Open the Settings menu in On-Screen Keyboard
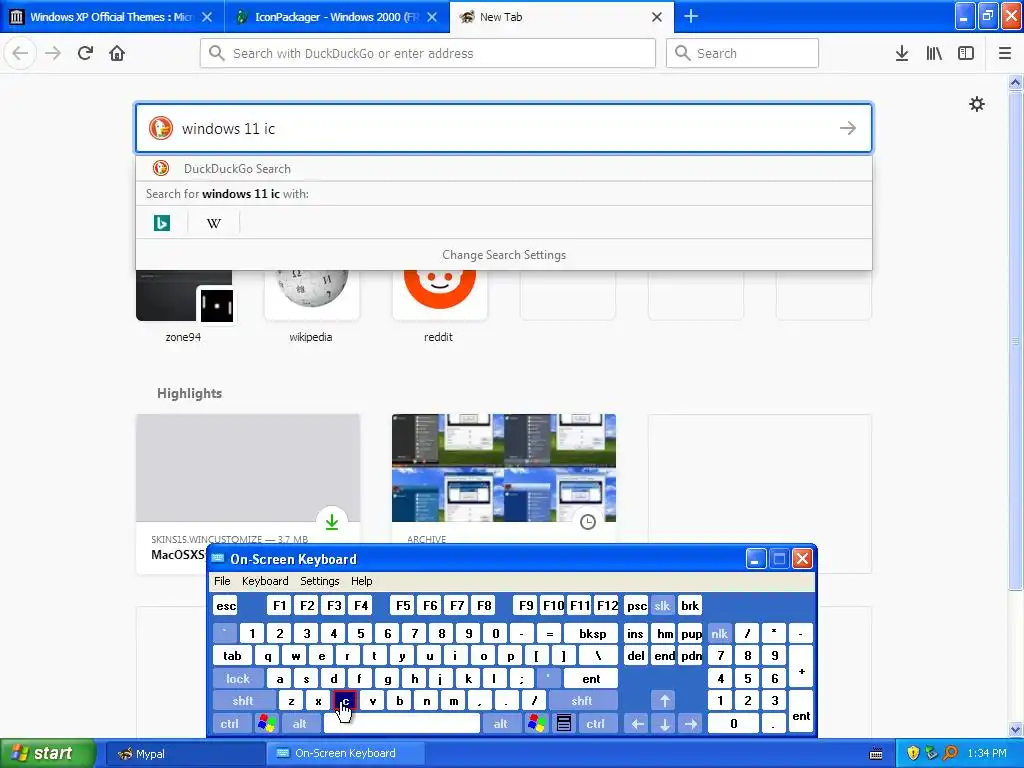1024x768 pixels. point(319,581)
